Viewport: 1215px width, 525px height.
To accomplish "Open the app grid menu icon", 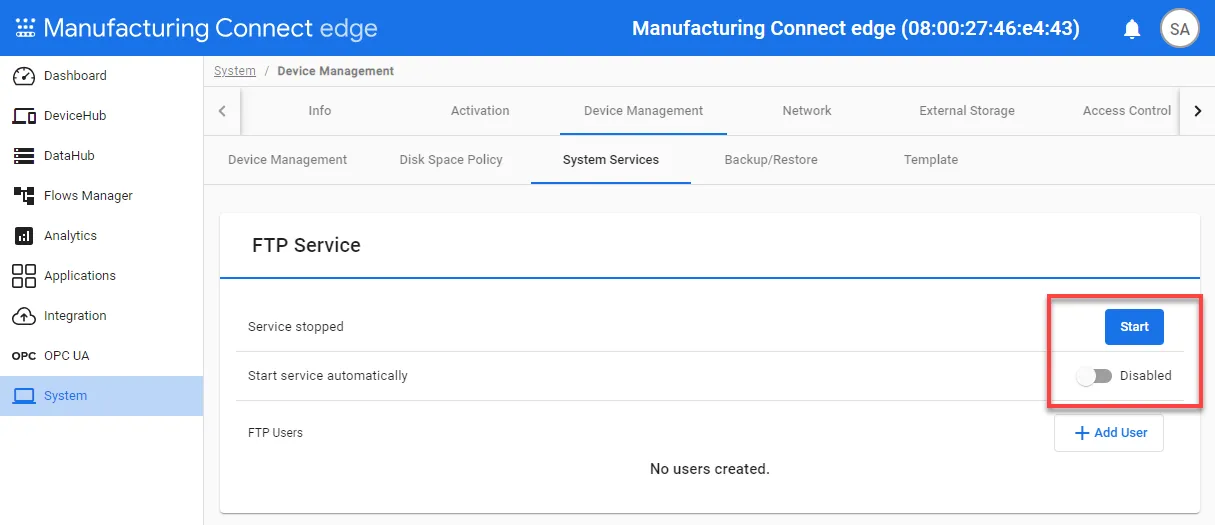I will point(25,28).
